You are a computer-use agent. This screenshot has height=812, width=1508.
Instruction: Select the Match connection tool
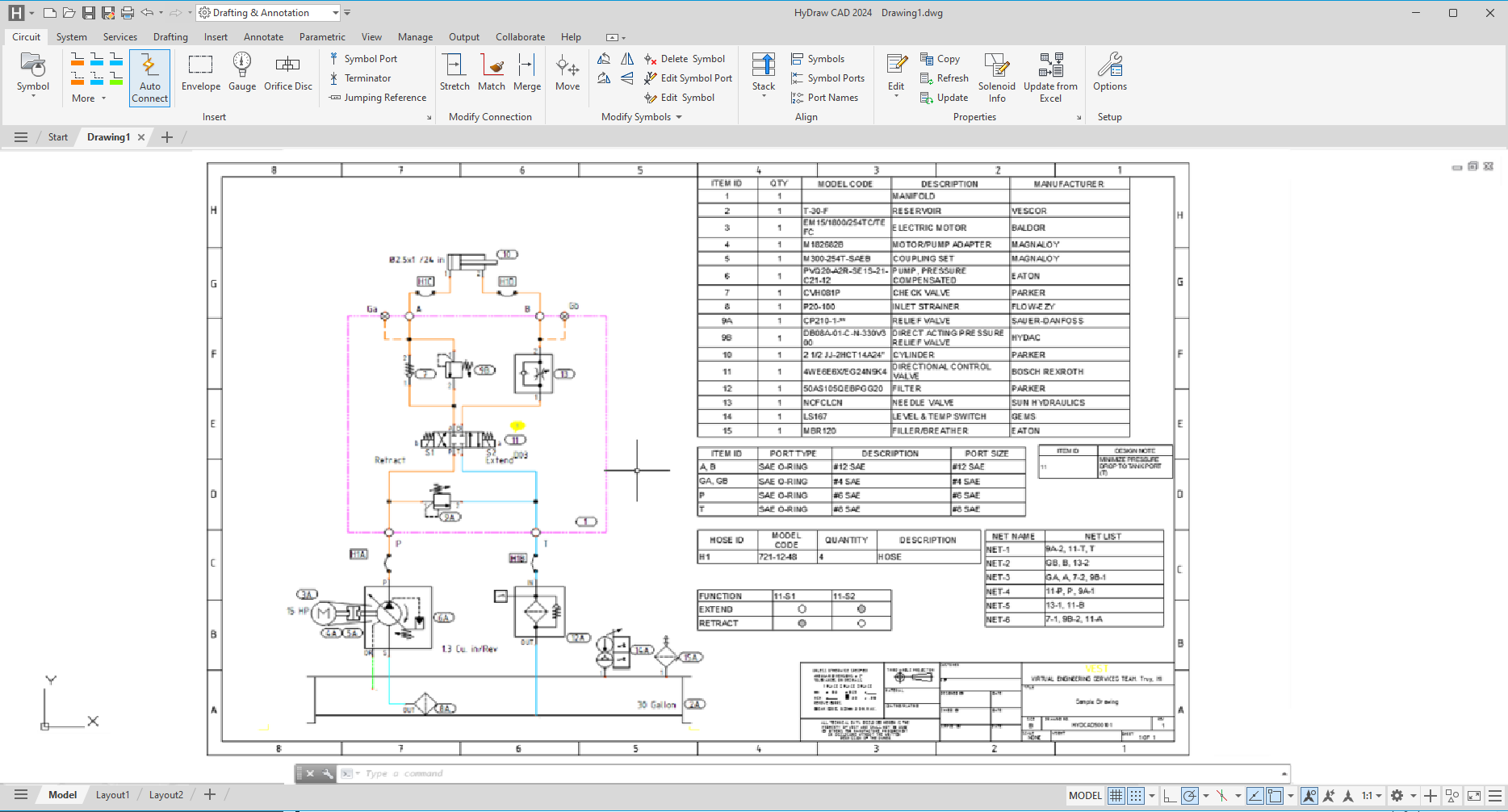tap(492, 73)
